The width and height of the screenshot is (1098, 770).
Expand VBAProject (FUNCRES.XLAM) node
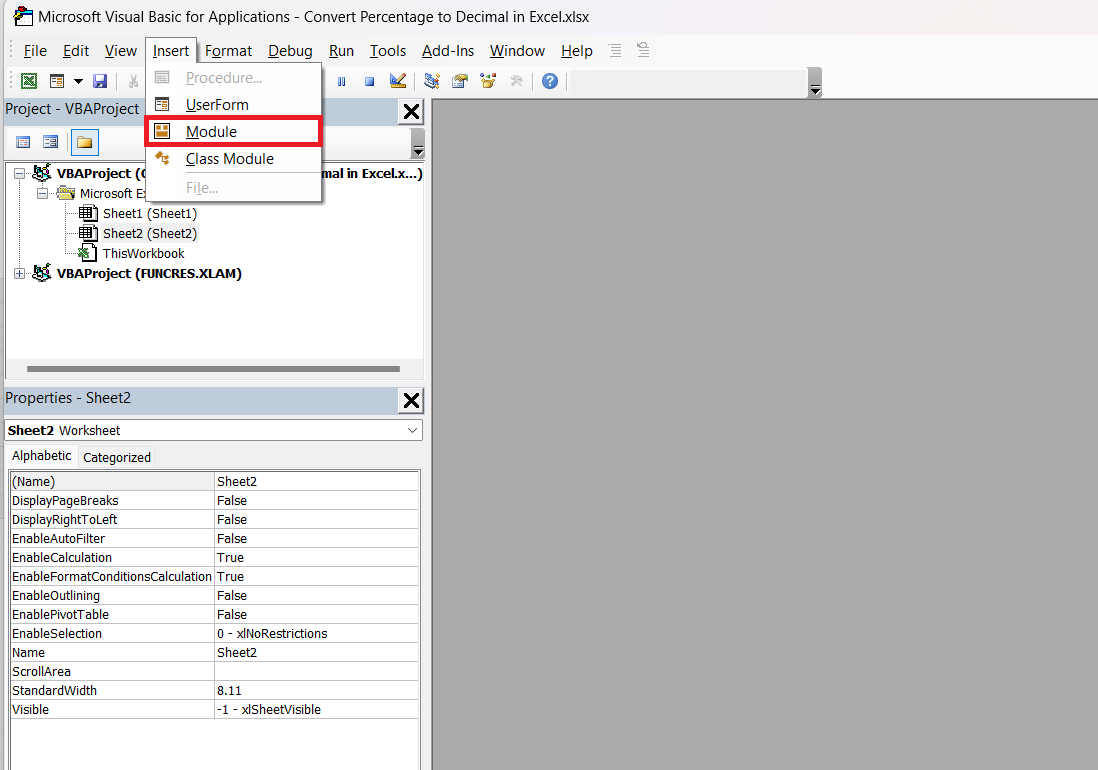20,273
